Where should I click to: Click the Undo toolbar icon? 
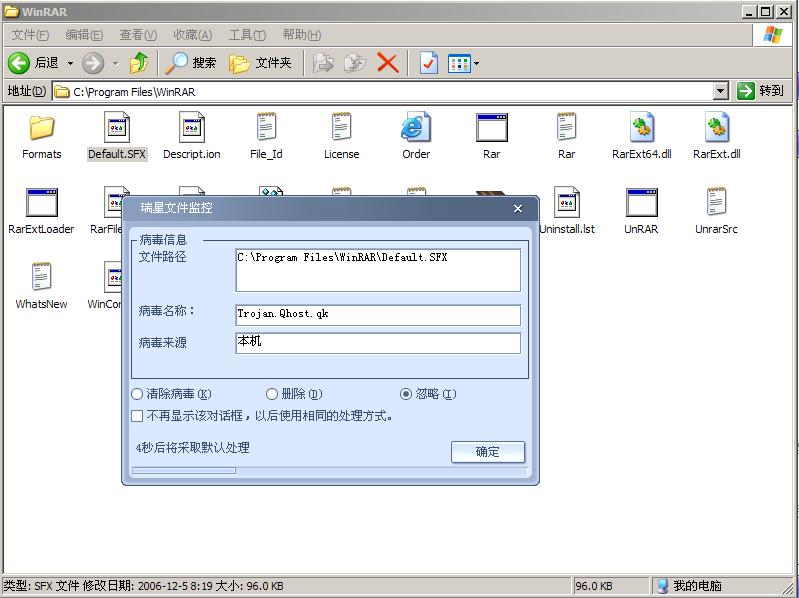(x=428, y=63)
